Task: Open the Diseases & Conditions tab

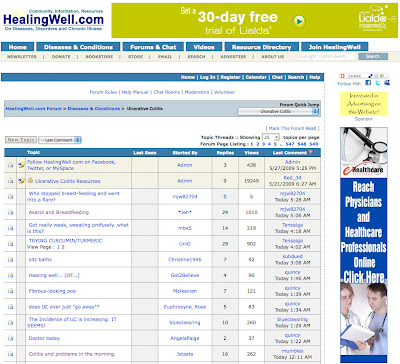Action: (x=78, y=47)
